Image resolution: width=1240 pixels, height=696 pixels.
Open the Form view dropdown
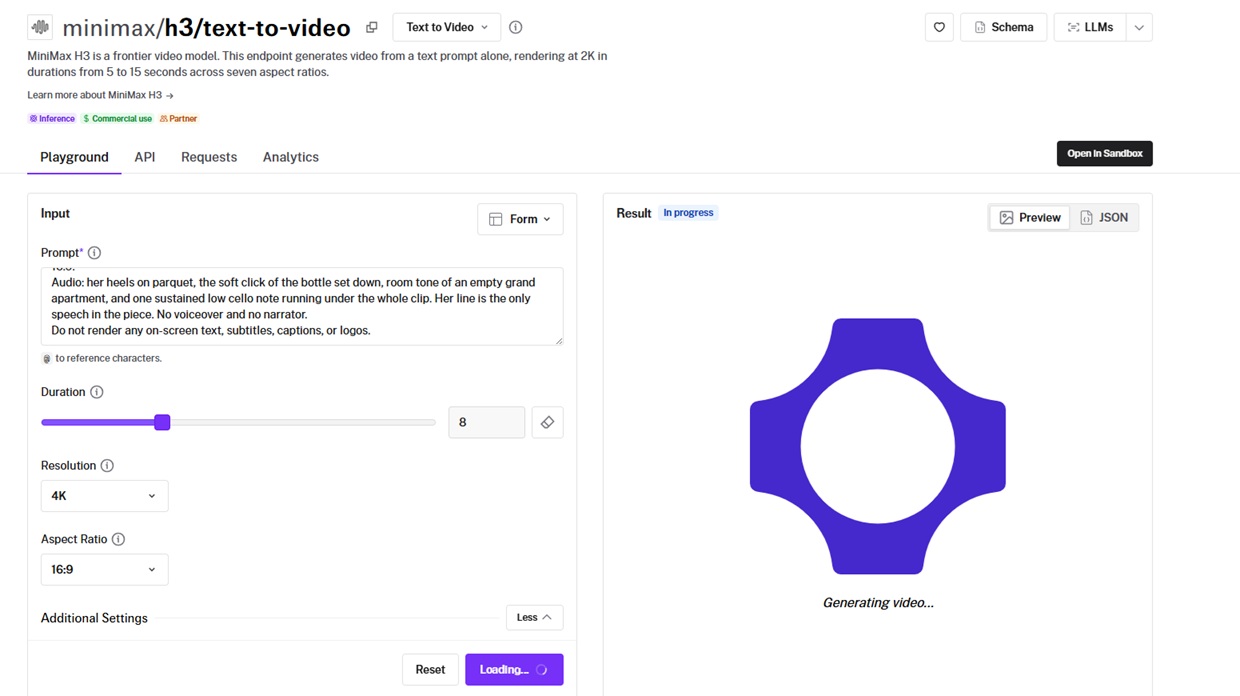(520, 219)
